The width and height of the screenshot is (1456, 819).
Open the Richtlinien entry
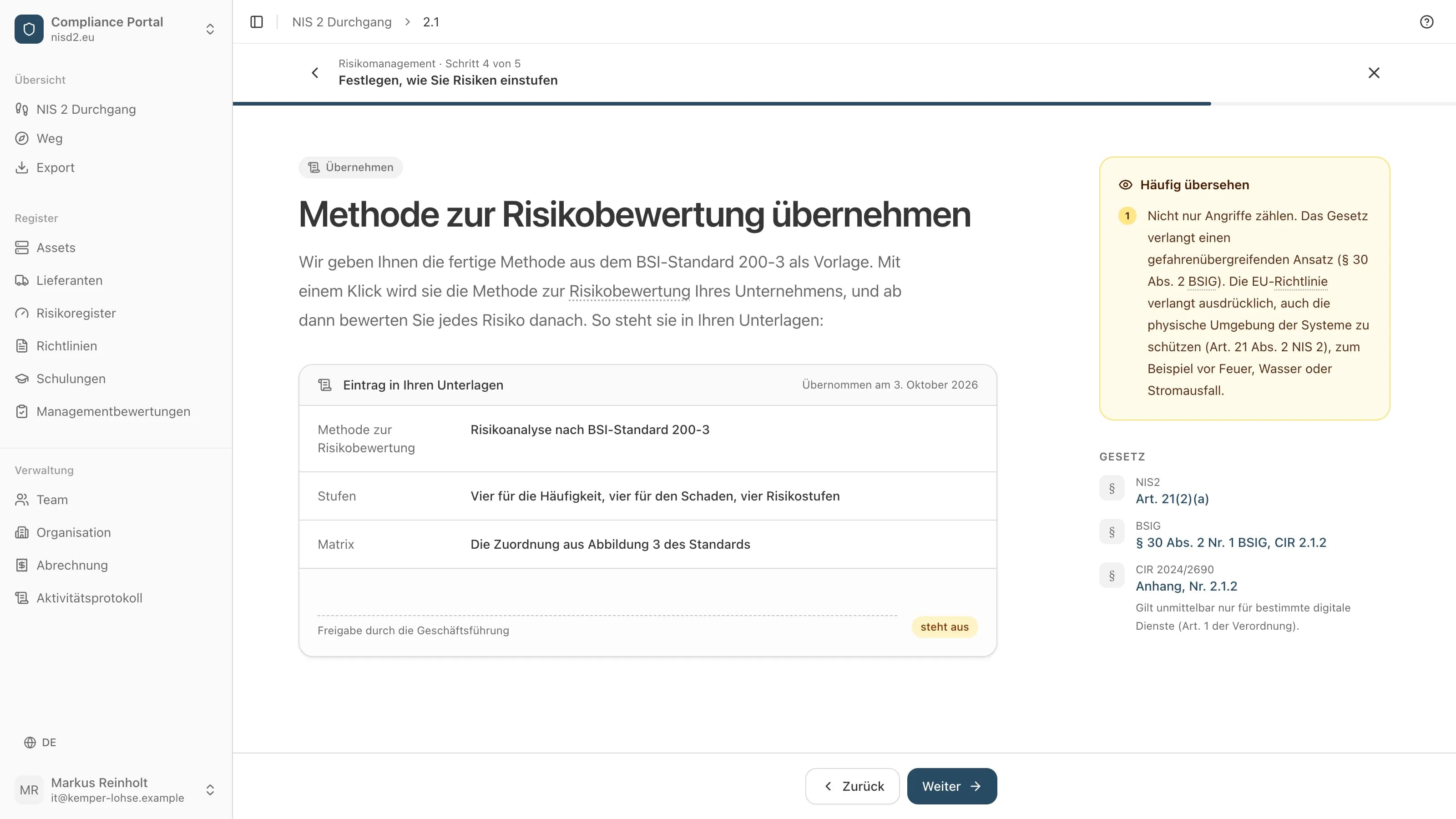coord(67,346)
